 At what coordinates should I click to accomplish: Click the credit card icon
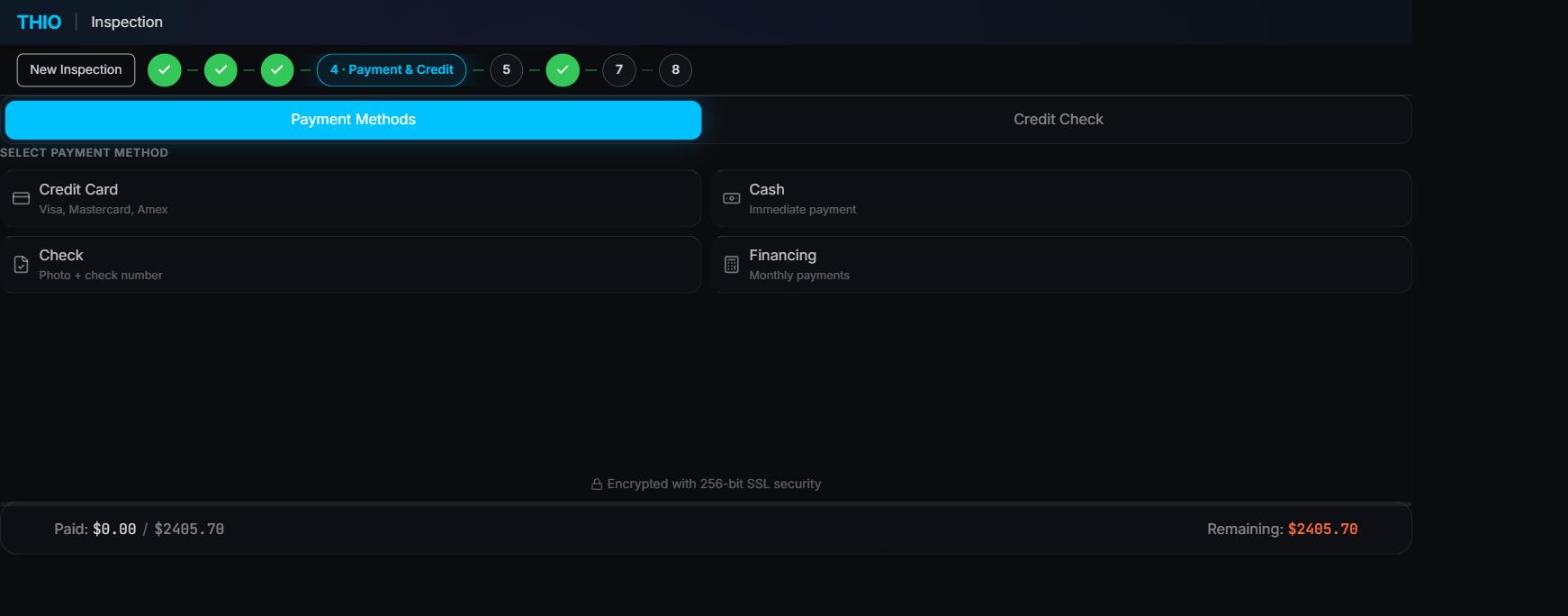[x=21, y=198]
